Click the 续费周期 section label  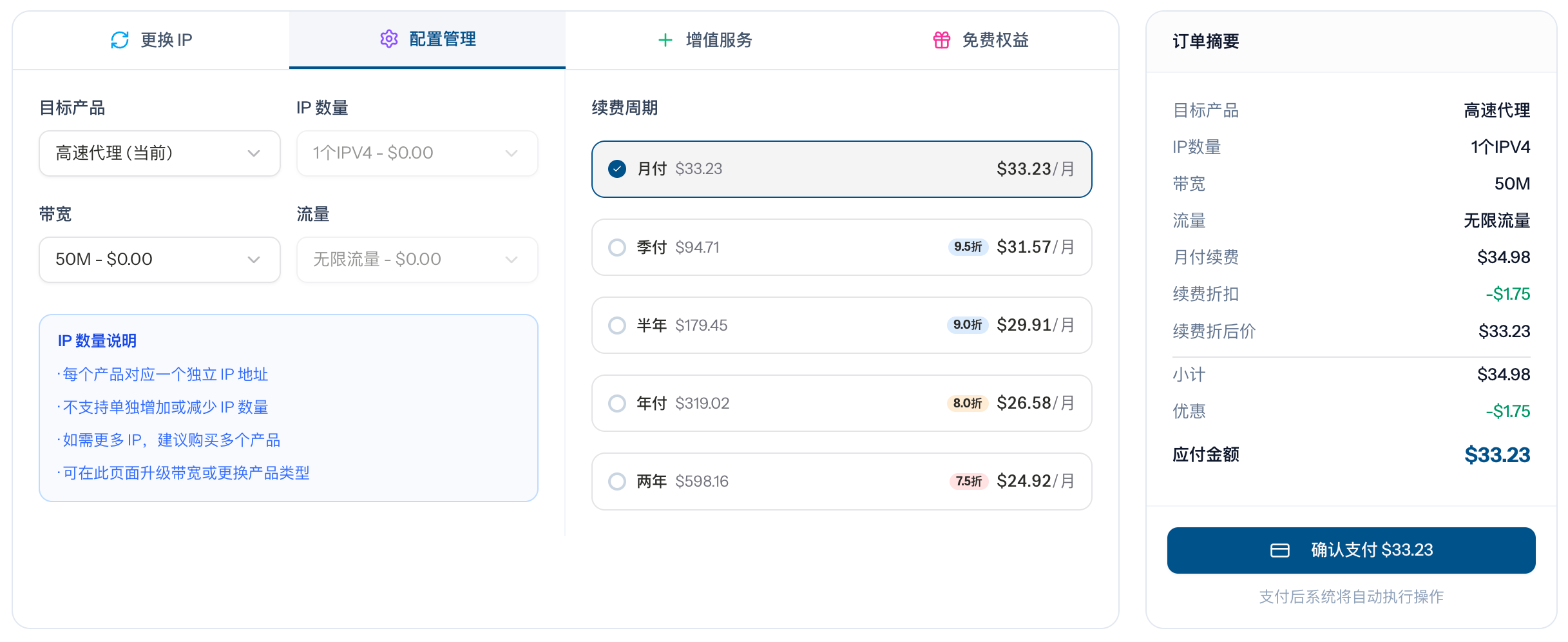tap(625, 108)
